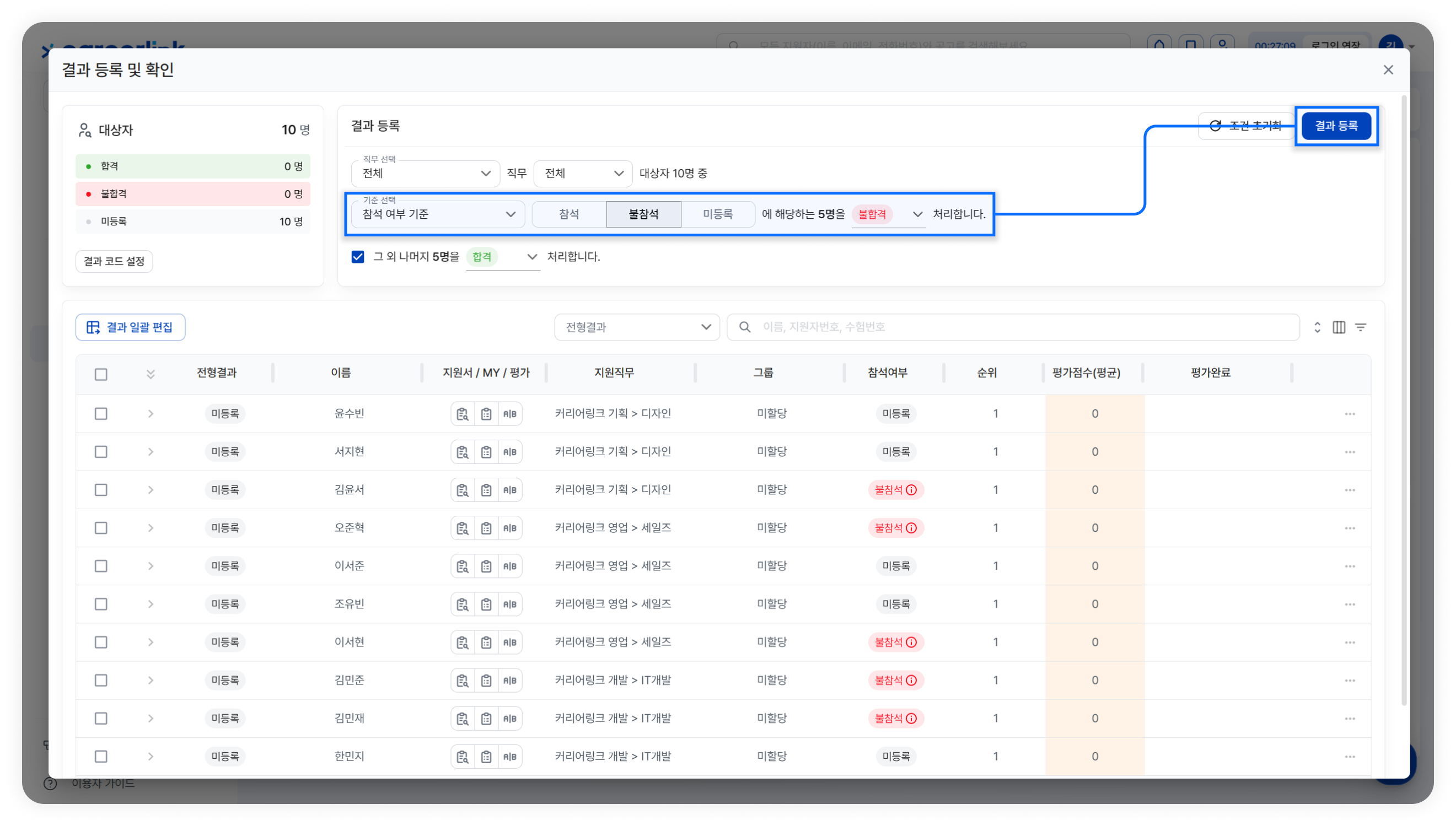This screenshot has height=826, width=1456.
Task: Click the magnifier icon in the name search box
Action: click(x=745, y=327)
